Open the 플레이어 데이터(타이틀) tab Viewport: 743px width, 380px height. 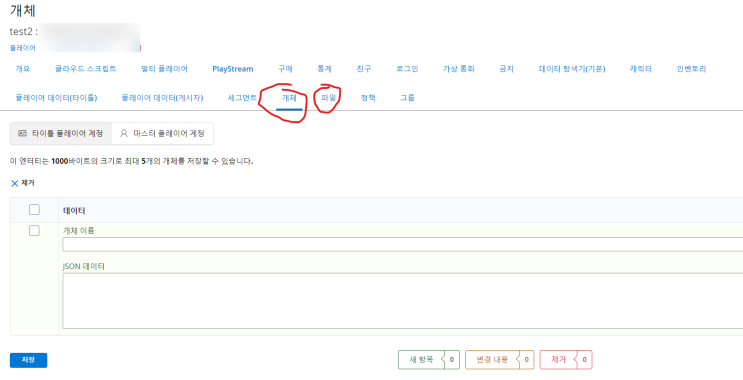56,98
